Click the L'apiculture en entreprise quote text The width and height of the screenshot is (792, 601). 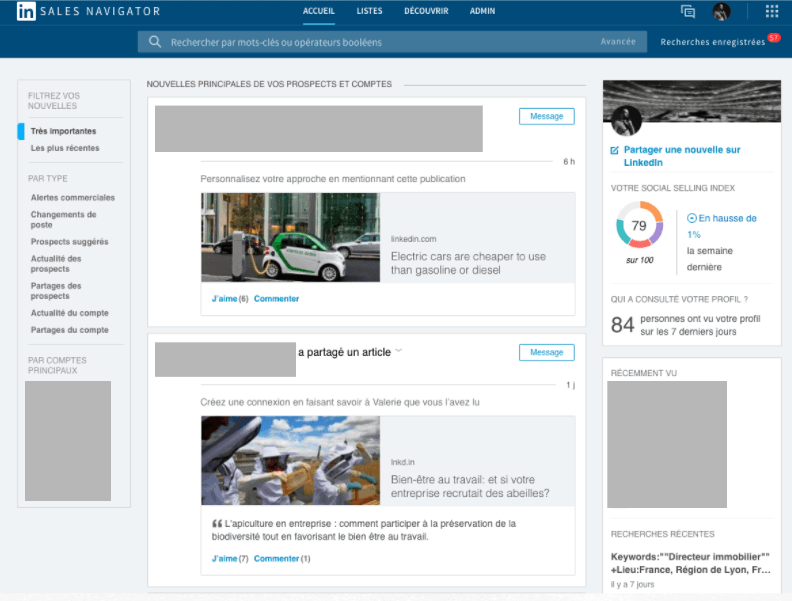364,530
